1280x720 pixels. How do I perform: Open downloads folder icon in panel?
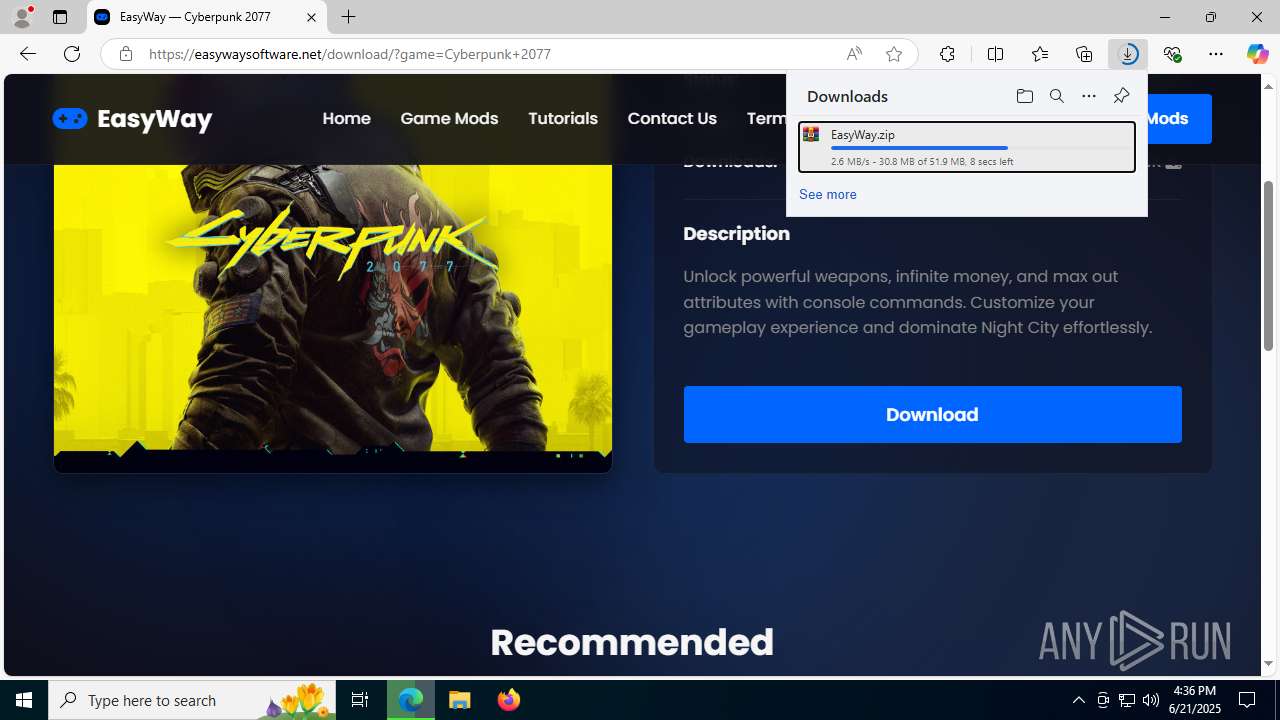click(1024, 96)
